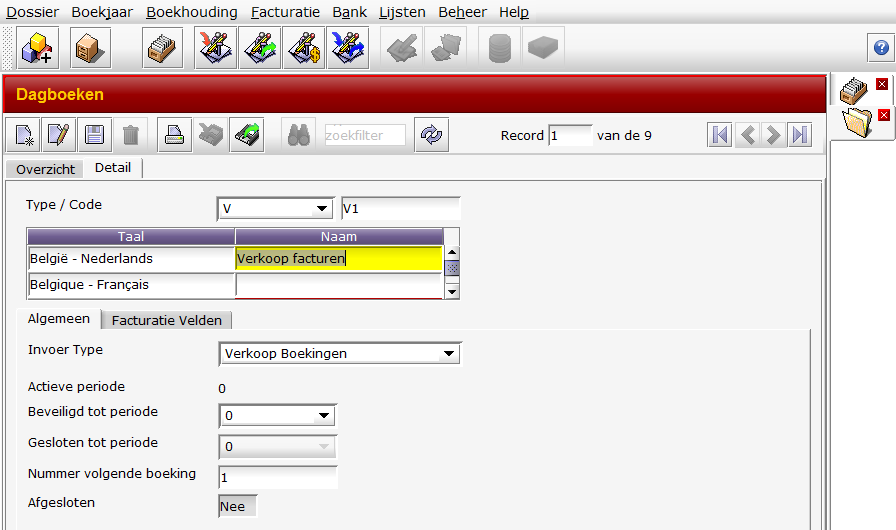Click the greyed stamp toolbar icon
The height and width of the screenshot is (530, 896).
(x=401, y=48)
